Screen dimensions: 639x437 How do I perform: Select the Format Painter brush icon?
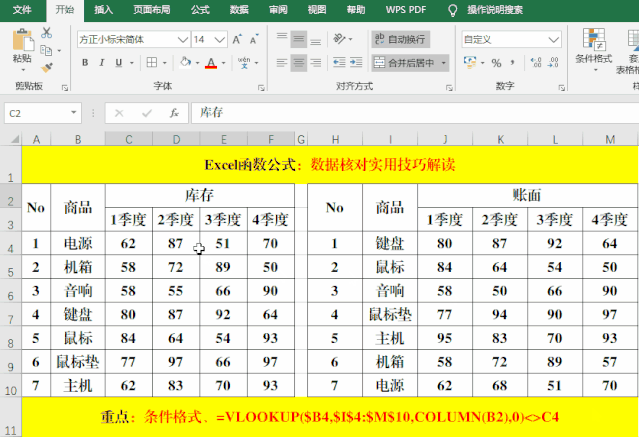[46, 66]
